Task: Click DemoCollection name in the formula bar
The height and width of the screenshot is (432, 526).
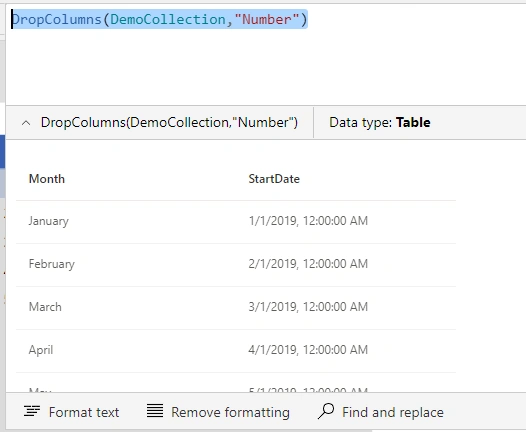Action: pyautogui.click(x=168, y=19)
